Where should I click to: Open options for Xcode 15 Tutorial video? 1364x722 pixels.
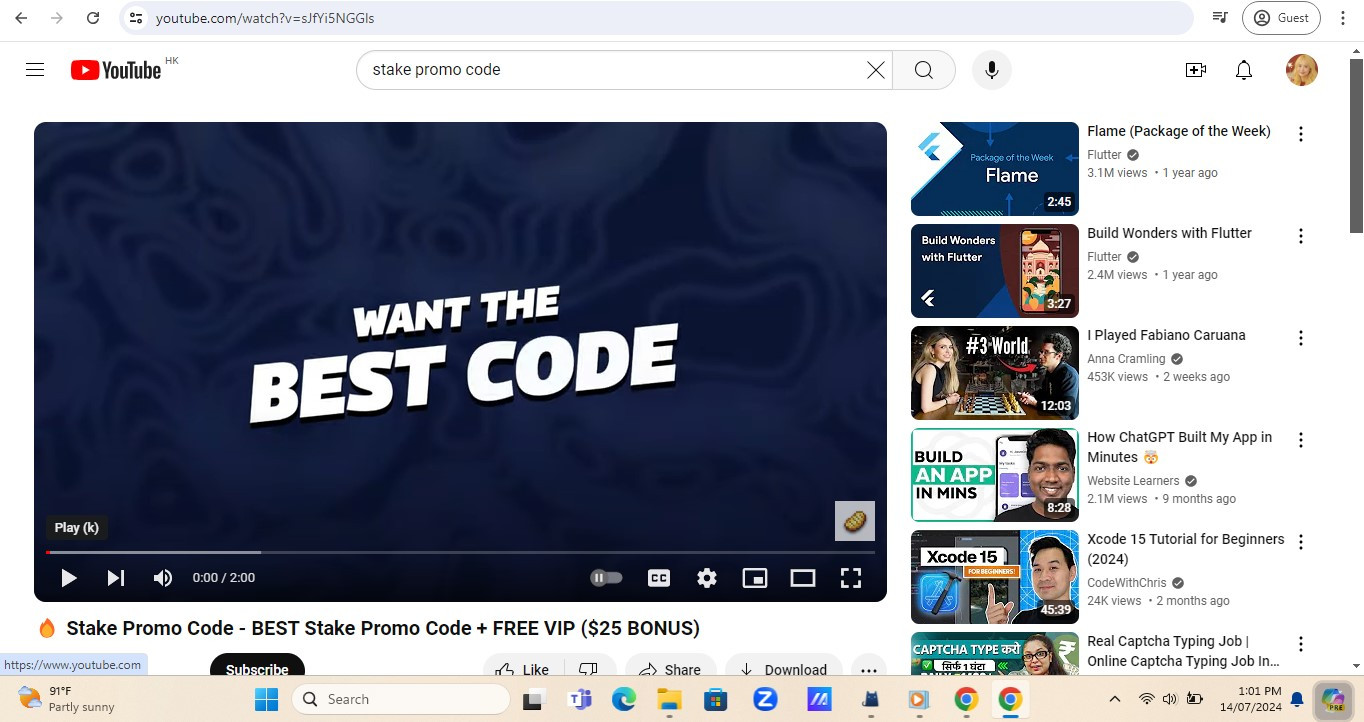coord(1301,542)
